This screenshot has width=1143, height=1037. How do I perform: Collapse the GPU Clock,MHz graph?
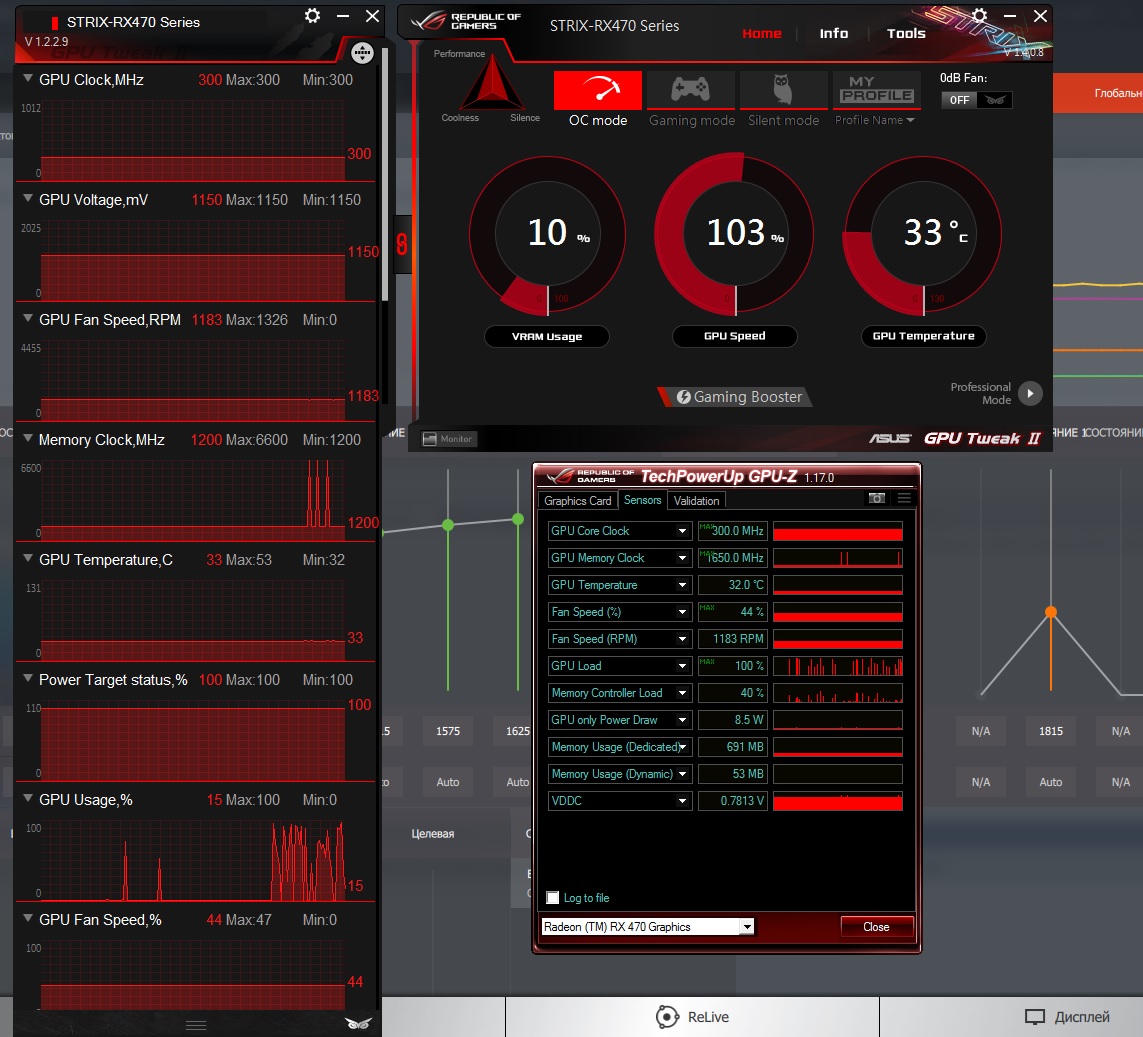point(28,78)
